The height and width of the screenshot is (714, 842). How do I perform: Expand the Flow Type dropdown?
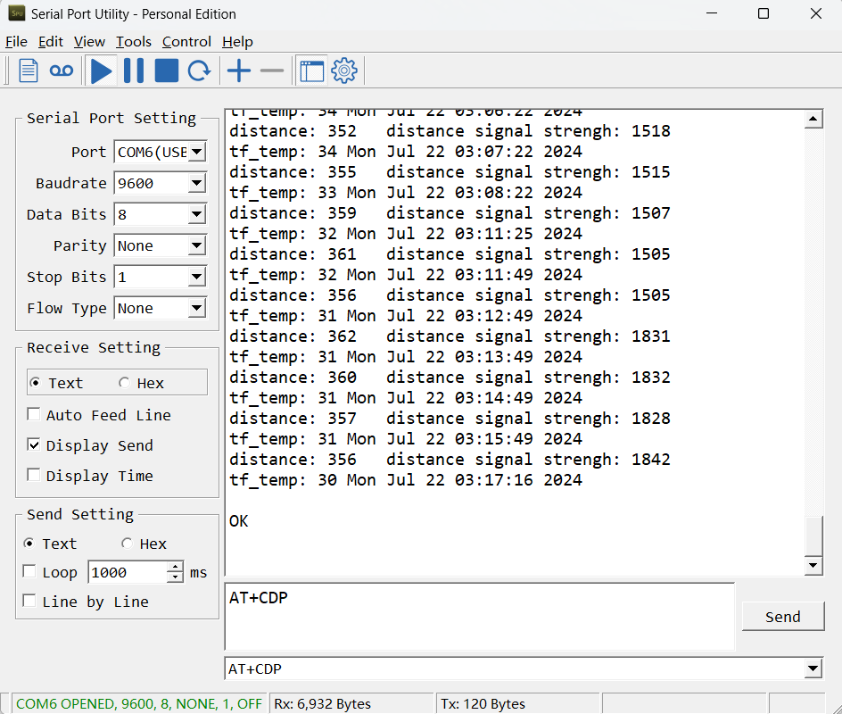click(197, 308)
